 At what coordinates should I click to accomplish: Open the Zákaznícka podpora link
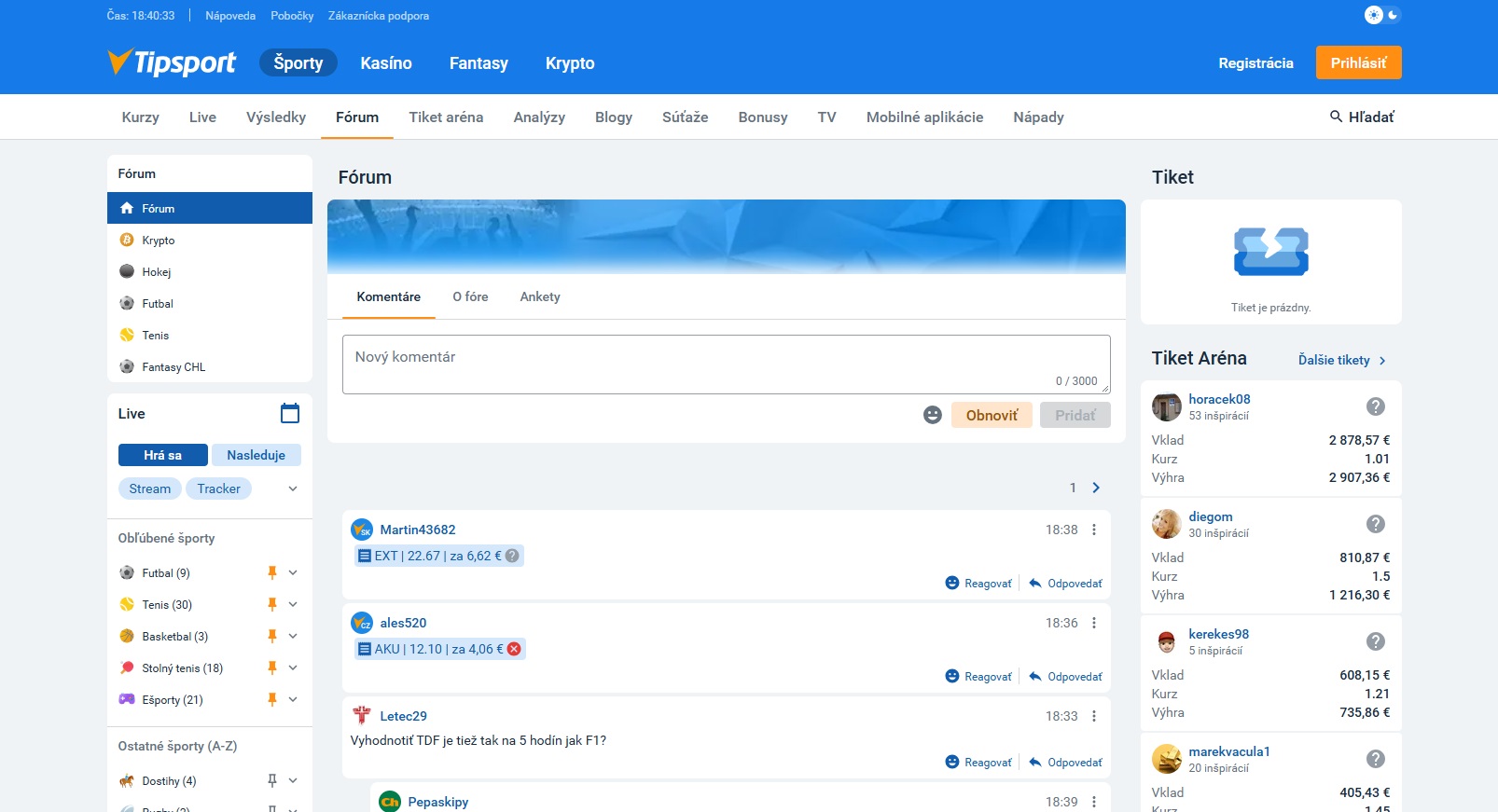coord(379,16)
